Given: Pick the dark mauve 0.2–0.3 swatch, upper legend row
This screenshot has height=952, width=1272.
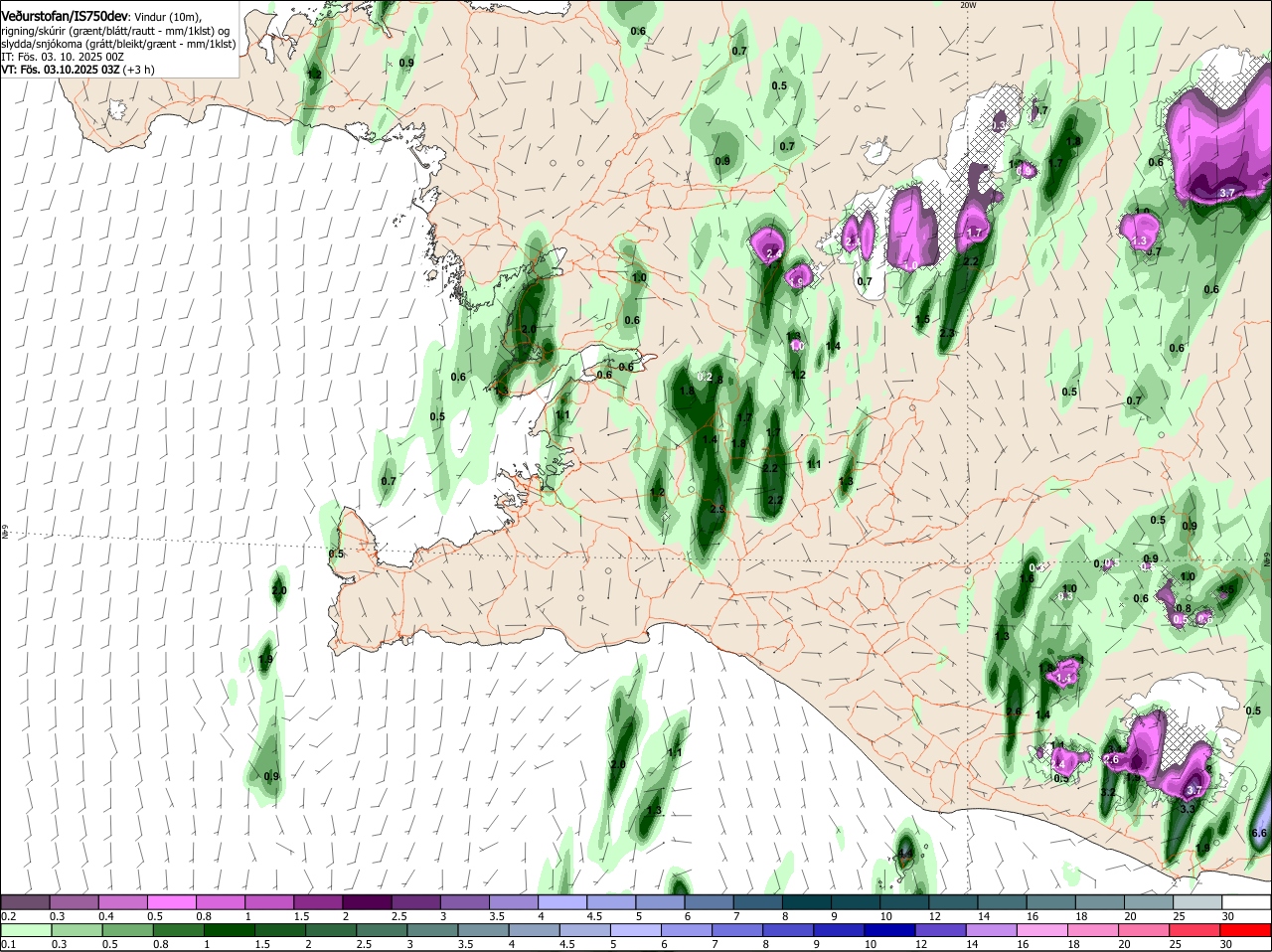Looking at the screenshot, I should [x=26, y=903].
